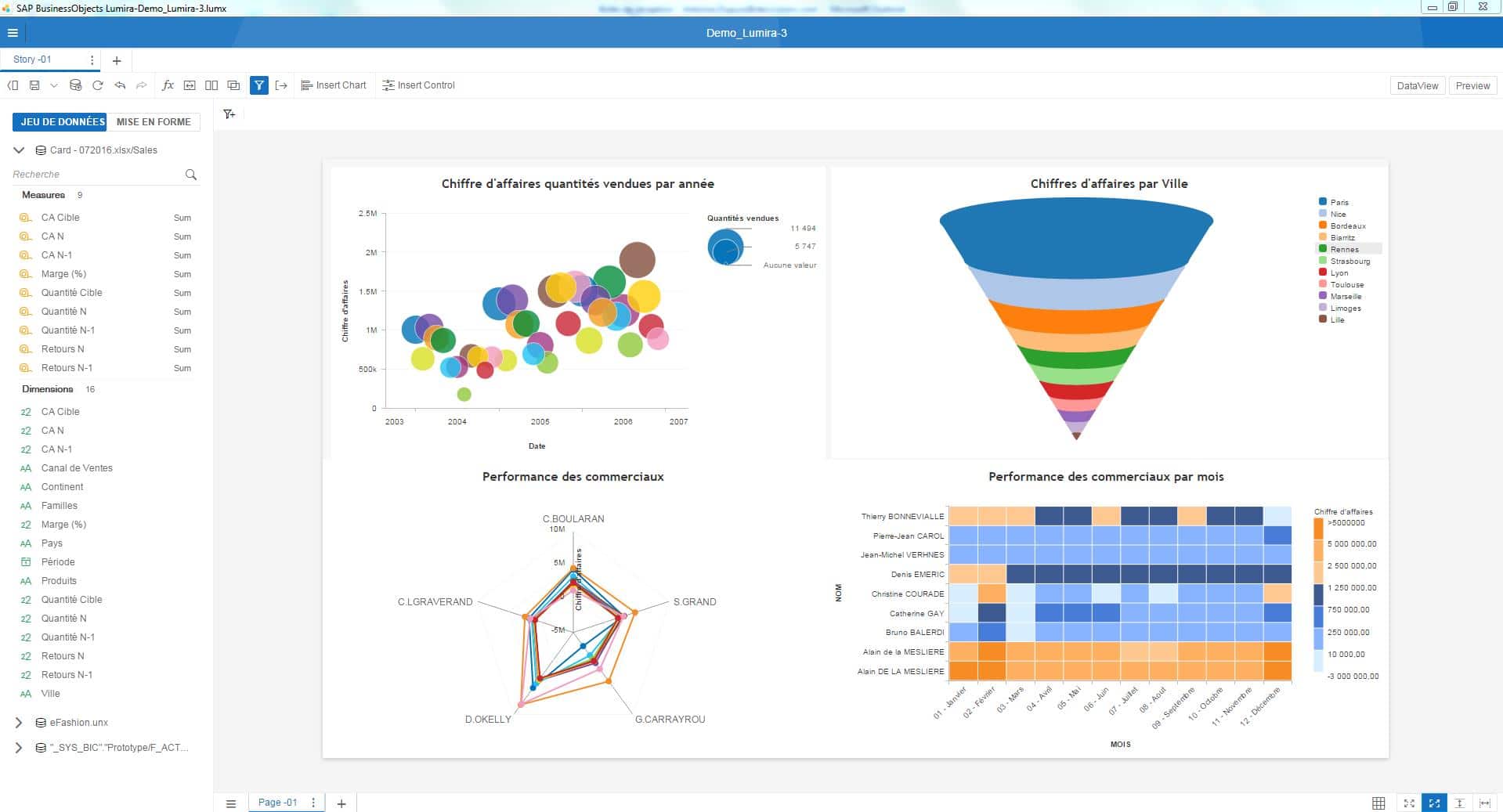Click the refresh data icon

point(97,85)
